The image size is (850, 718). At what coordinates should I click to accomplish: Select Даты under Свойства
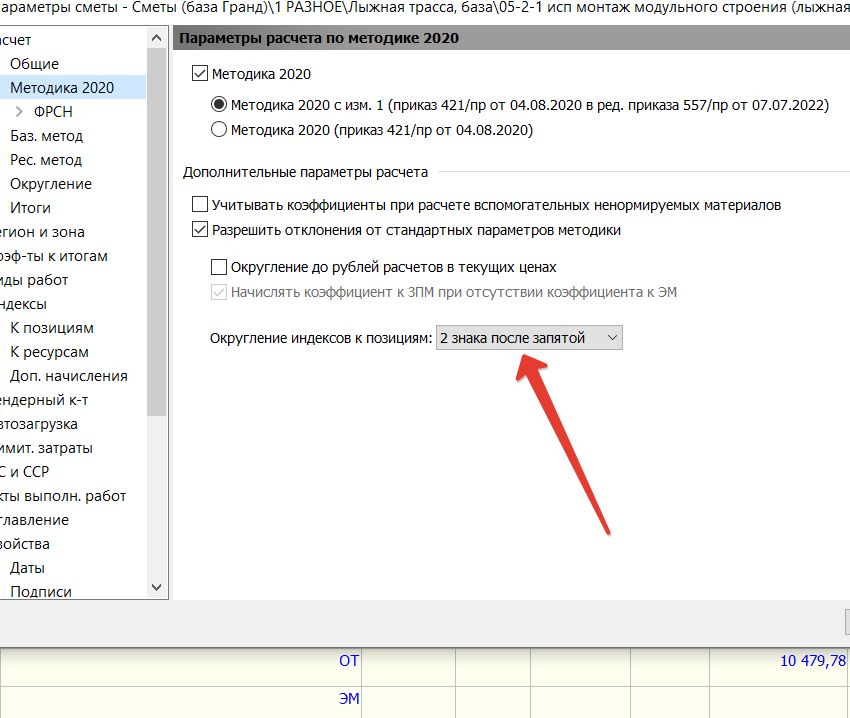pyautogui.click(x=27, y=568)
